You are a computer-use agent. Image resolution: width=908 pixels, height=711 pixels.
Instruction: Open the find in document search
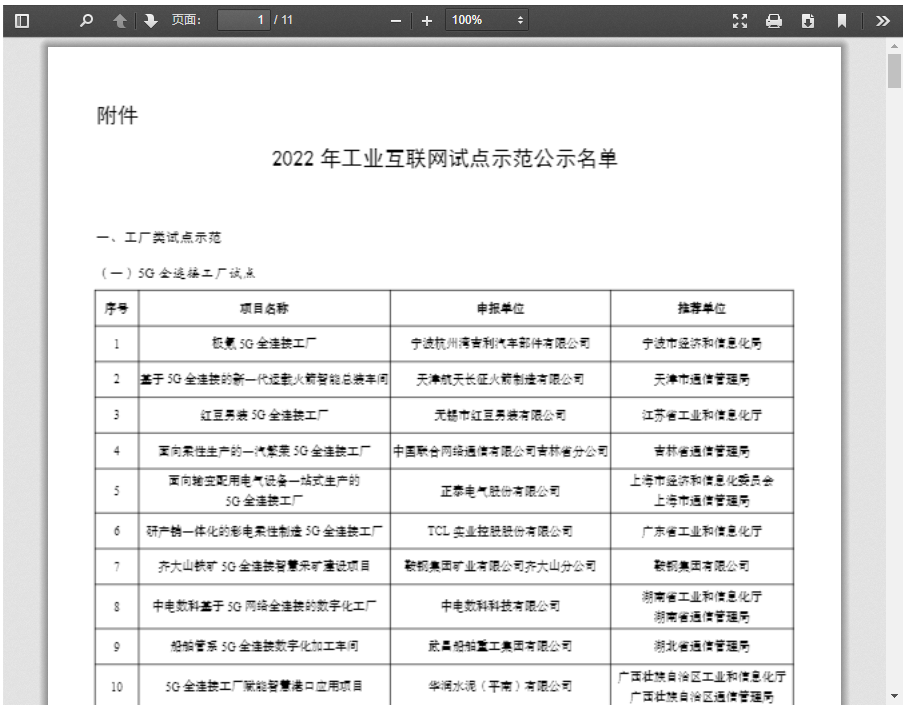click(x=88, y=20)
